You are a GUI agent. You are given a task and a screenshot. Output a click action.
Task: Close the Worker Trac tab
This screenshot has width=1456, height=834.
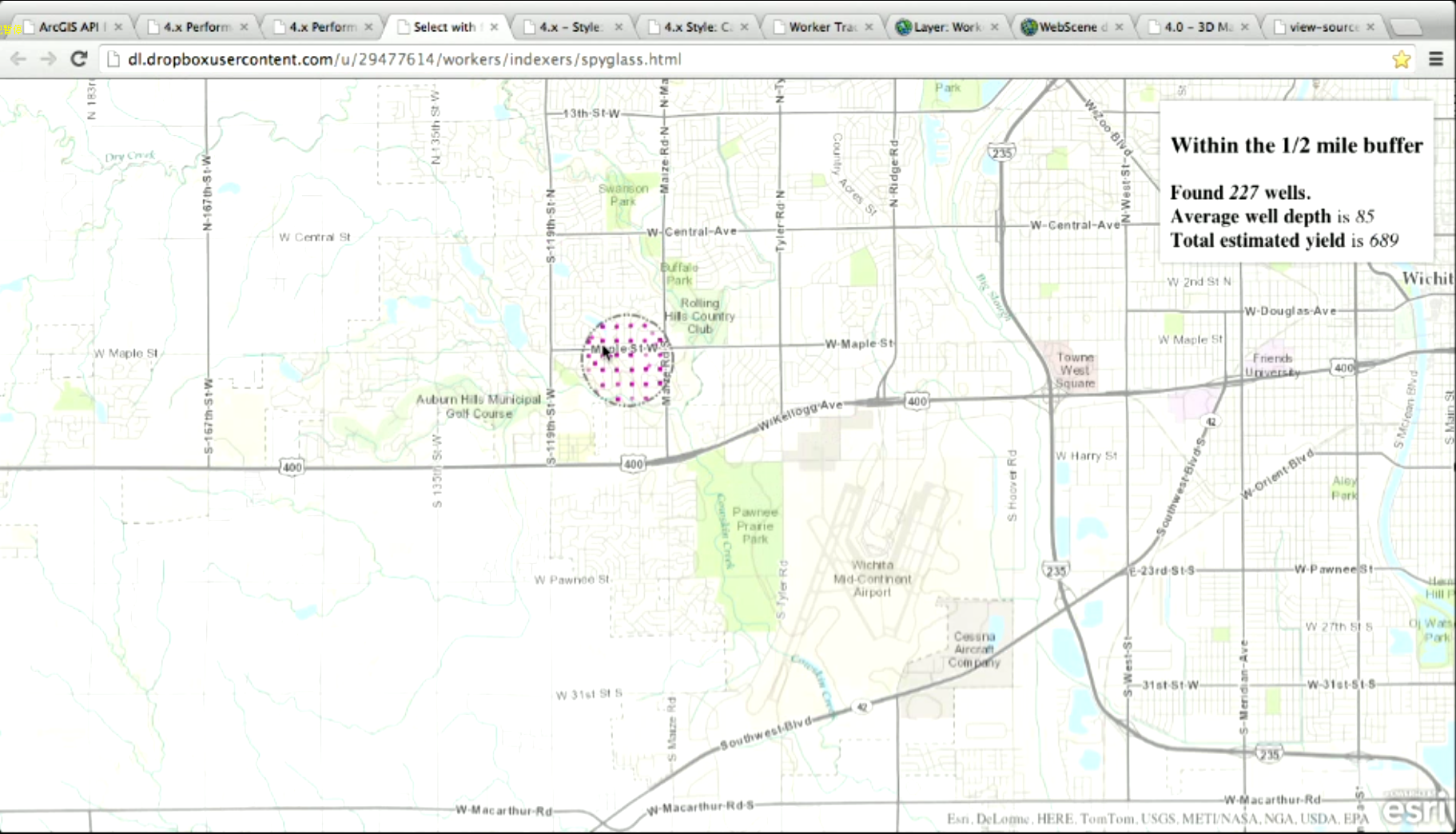[x=869, y=26]
